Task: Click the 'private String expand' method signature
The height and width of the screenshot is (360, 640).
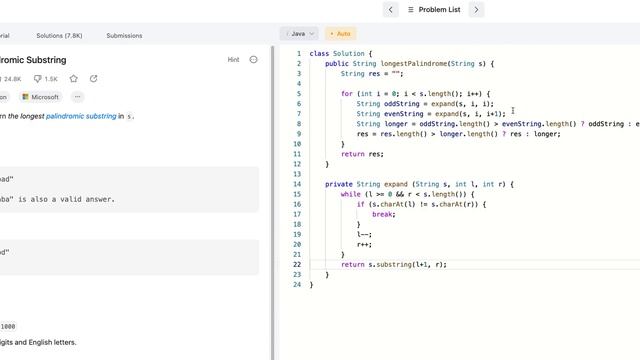Action: (419, 184)
